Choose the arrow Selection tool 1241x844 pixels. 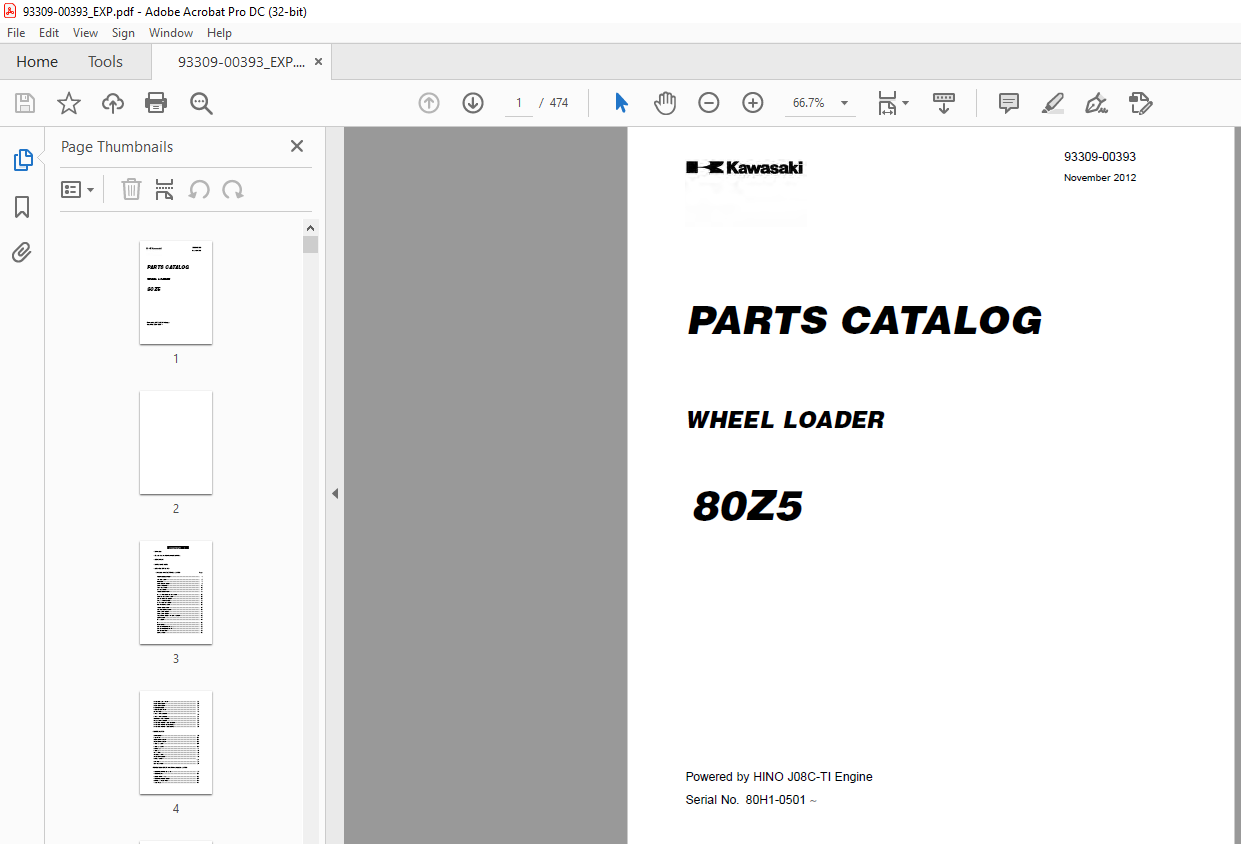[x=621, y=103]
